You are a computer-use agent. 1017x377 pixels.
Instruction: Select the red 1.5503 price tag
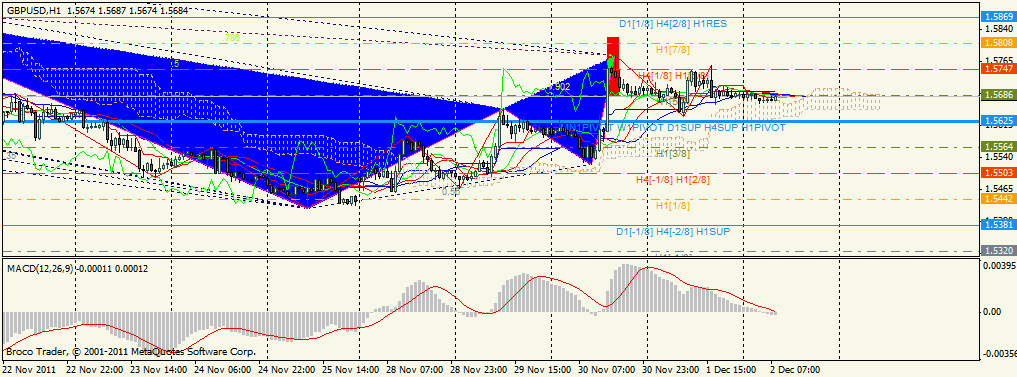[998, 173]
